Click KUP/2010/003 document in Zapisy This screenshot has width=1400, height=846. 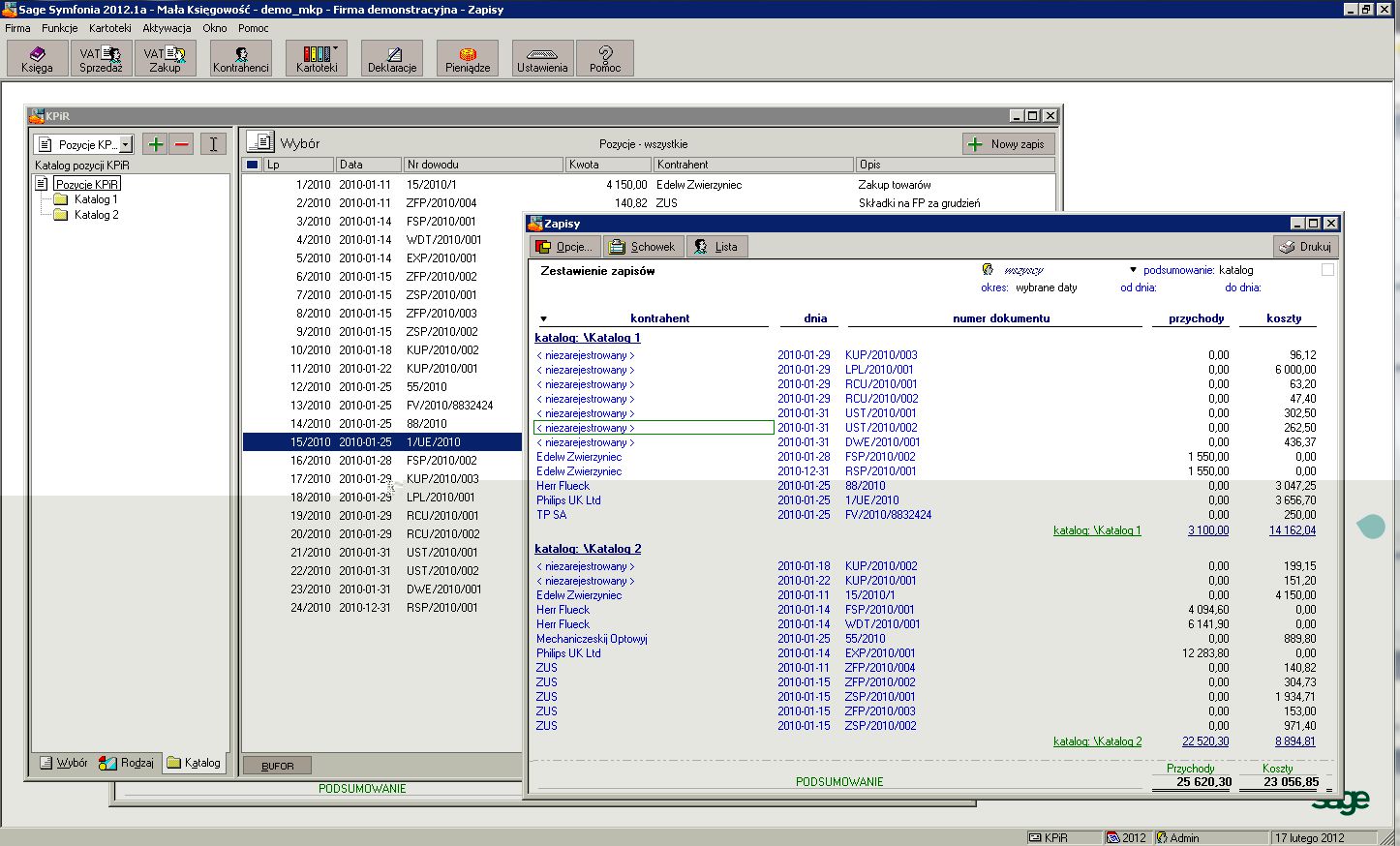pyautogui.click(x=881, y=355)
